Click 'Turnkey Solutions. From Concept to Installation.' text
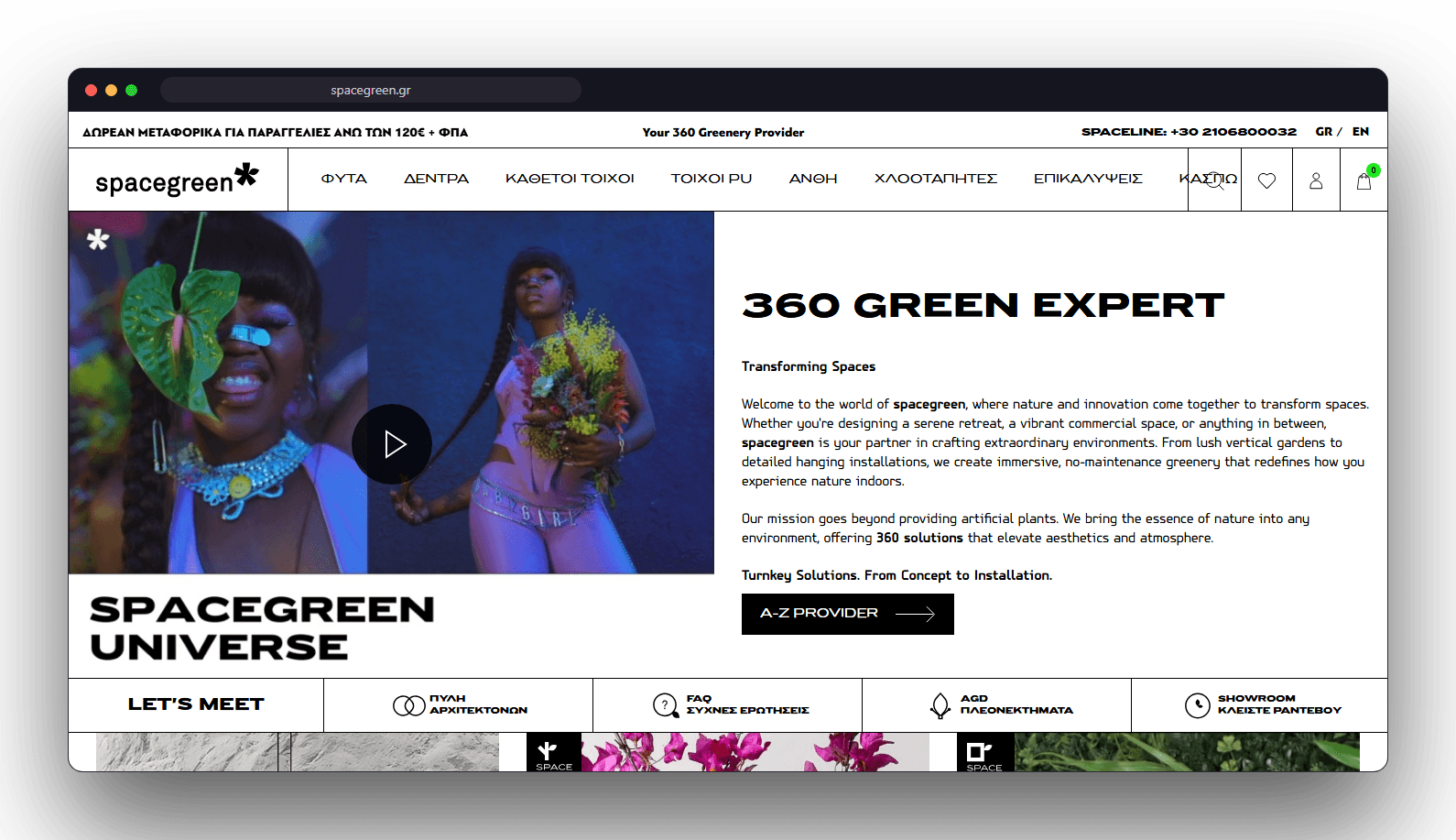This screenshot has height=840, width=1456. 896,575
